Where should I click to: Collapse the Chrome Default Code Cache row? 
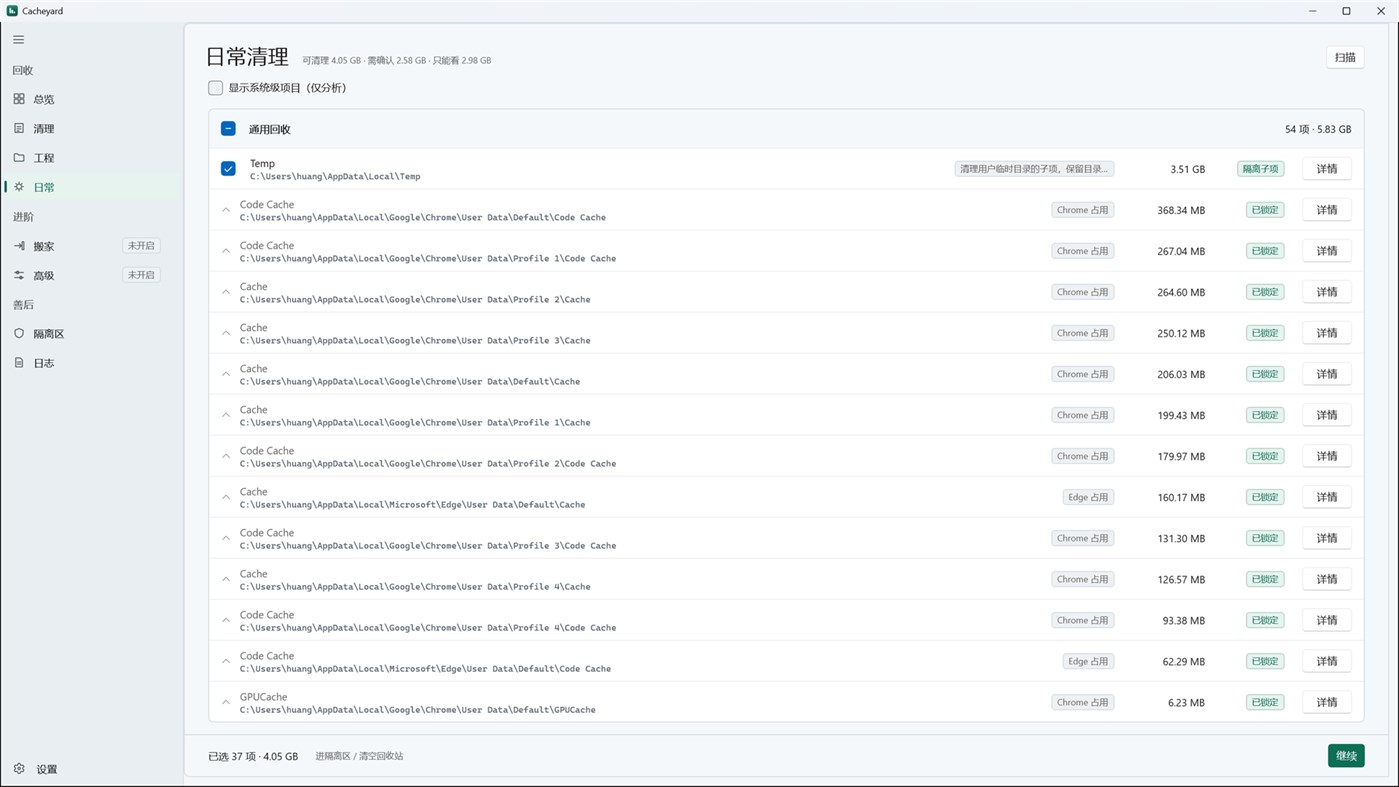[x=226, y=210]
